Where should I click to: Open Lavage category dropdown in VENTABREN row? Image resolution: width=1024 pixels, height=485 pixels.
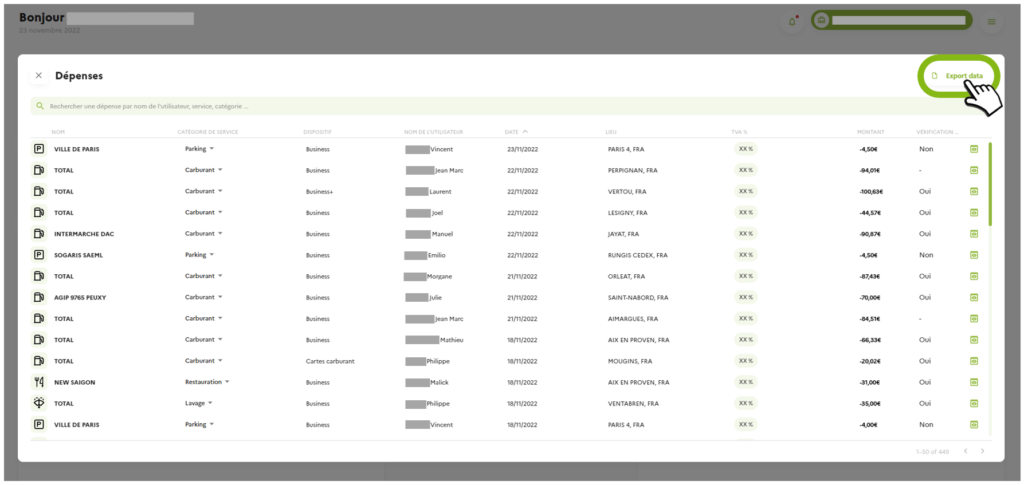coord(199,403)
